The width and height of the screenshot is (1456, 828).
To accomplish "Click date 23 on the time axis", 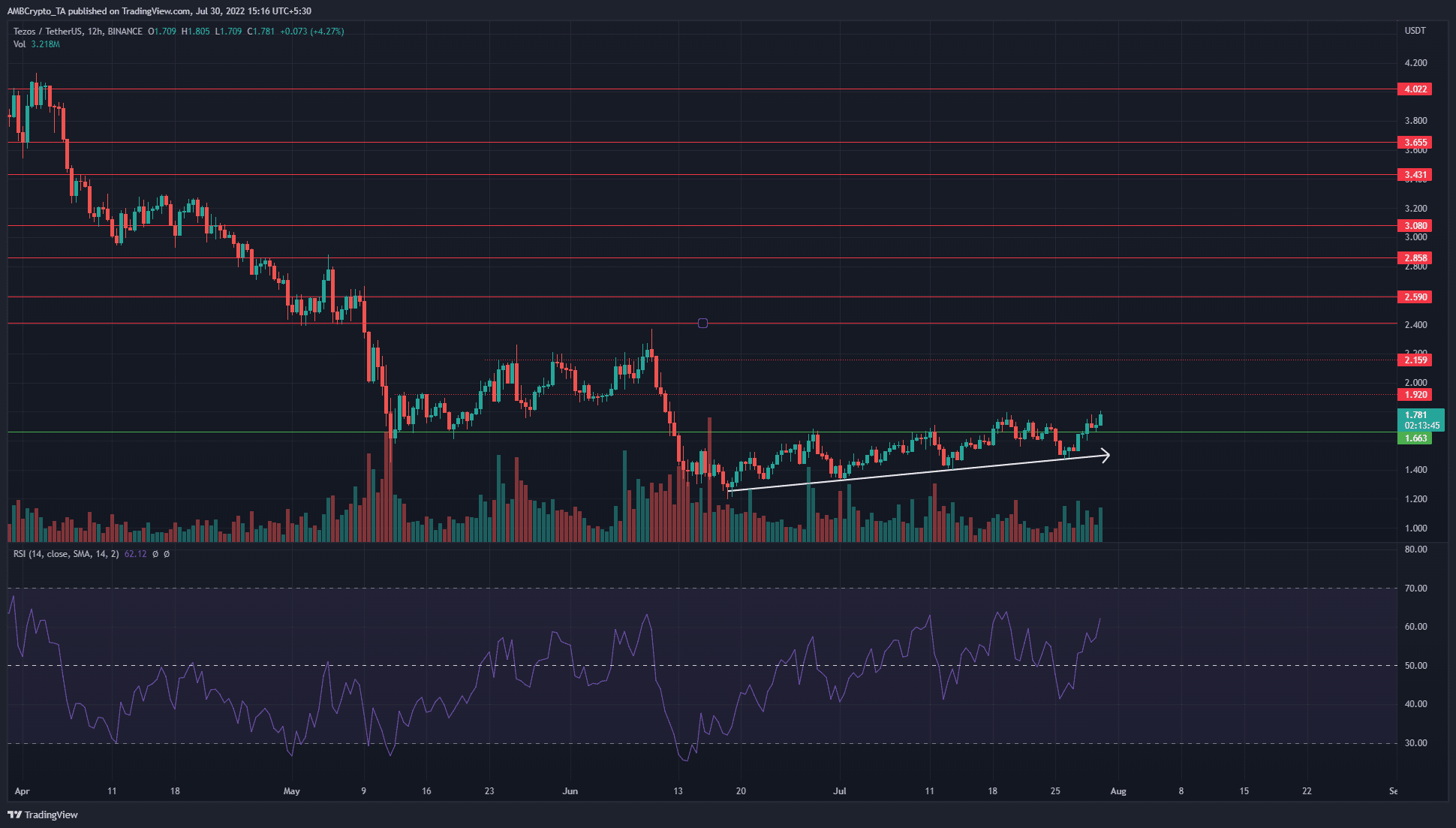I will (489, 791).
